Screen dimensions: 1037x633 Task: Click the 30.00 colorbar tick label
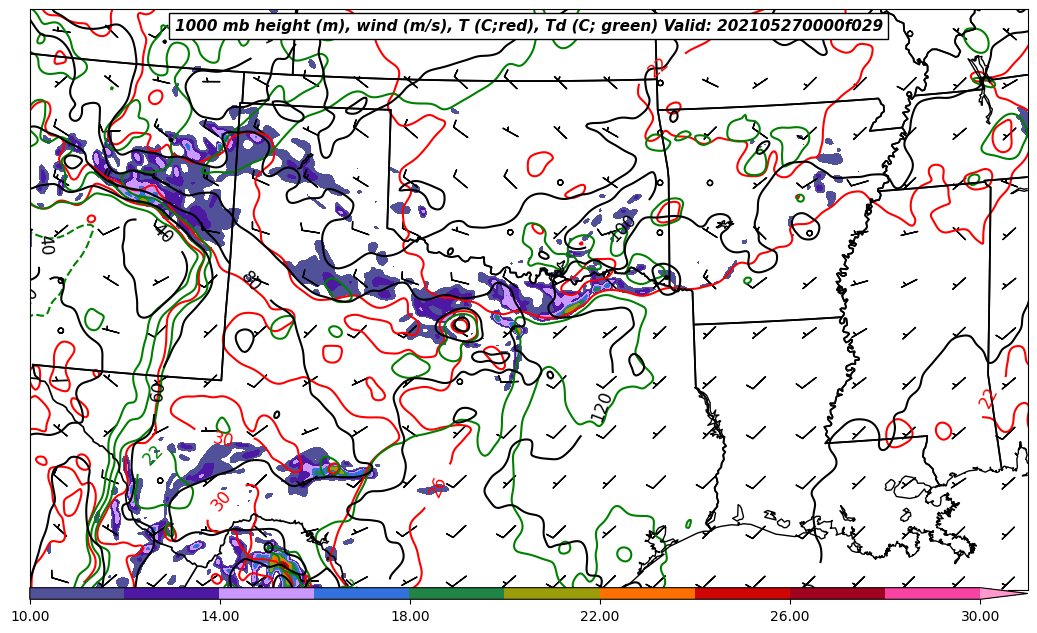(x=980, y=616)
